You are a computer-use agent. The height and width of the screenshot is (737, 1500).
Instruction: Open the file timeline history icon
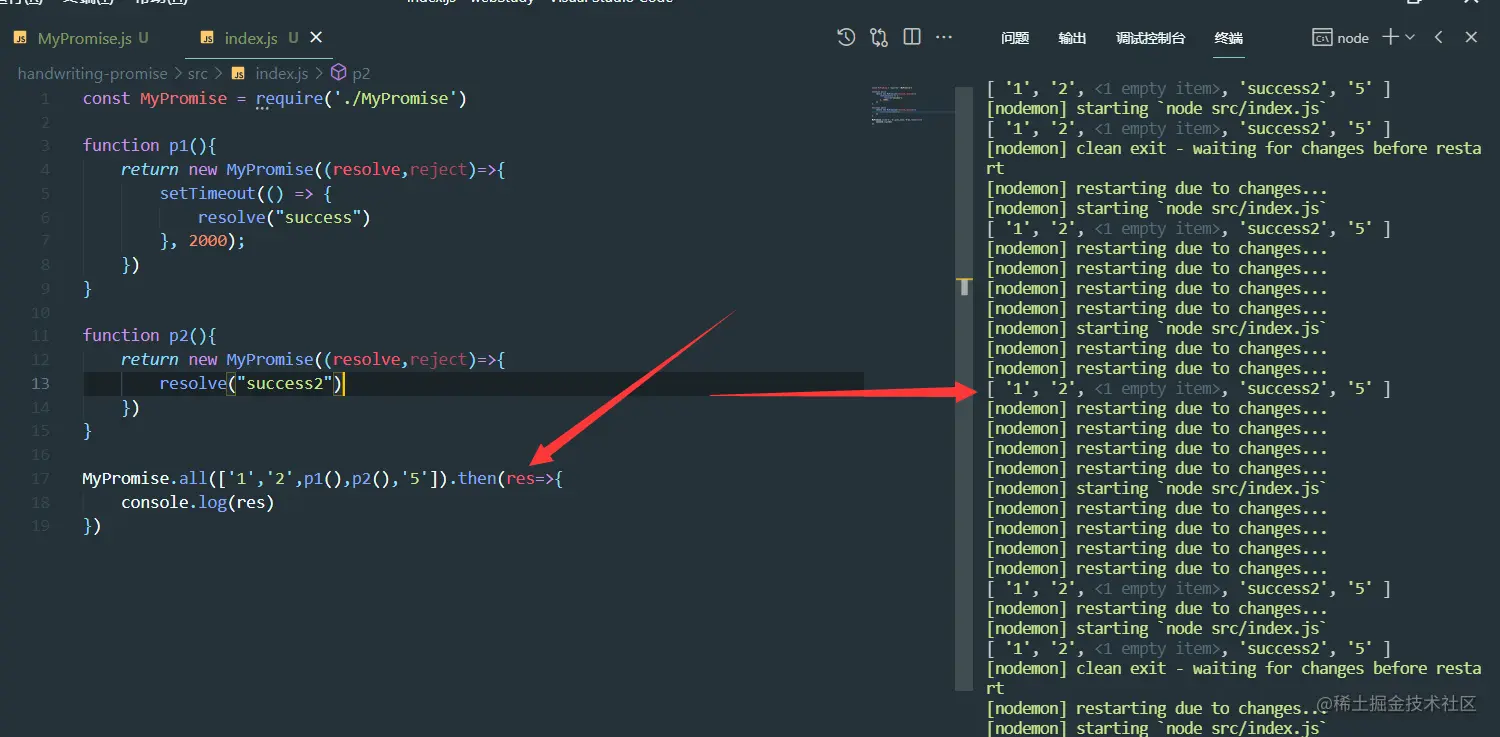[846, 38]
